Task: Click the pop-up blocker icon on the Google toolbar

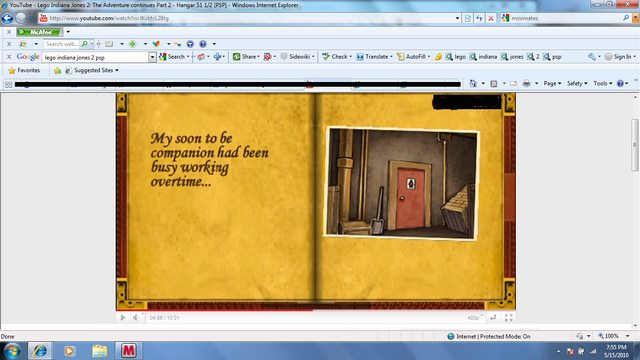Action: pos(267,57)
